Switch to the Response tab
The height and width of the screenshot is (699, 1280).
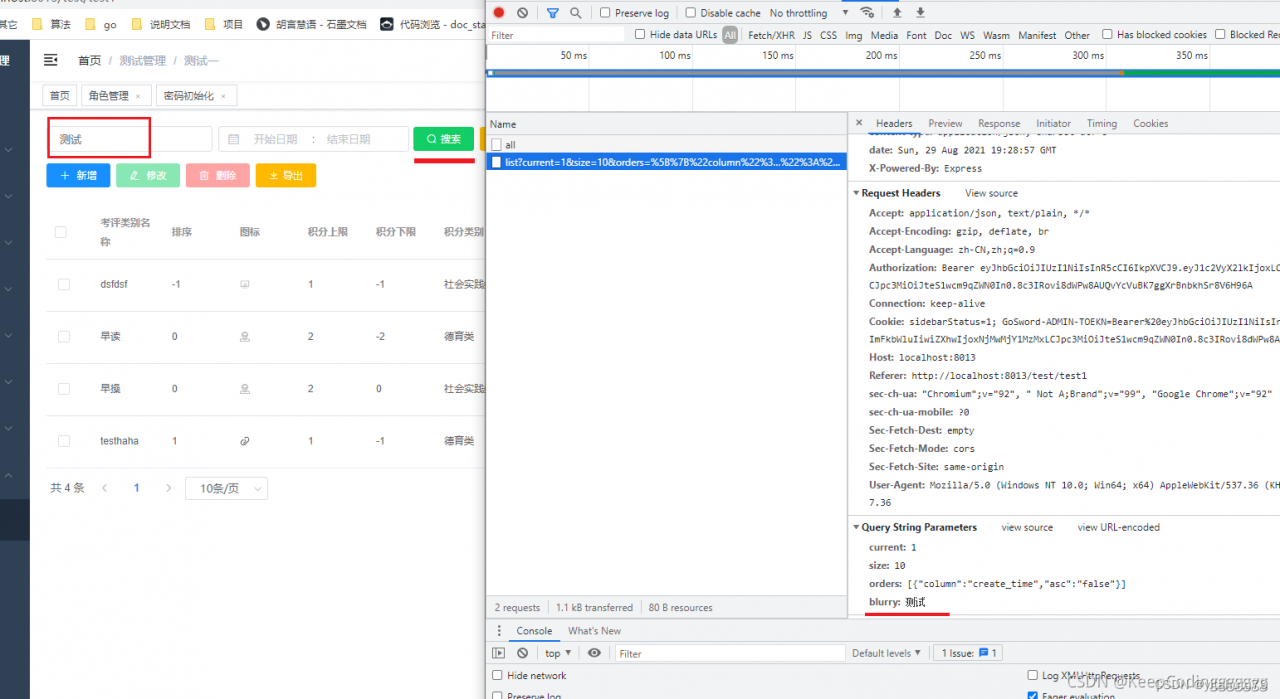pos(999,123)
